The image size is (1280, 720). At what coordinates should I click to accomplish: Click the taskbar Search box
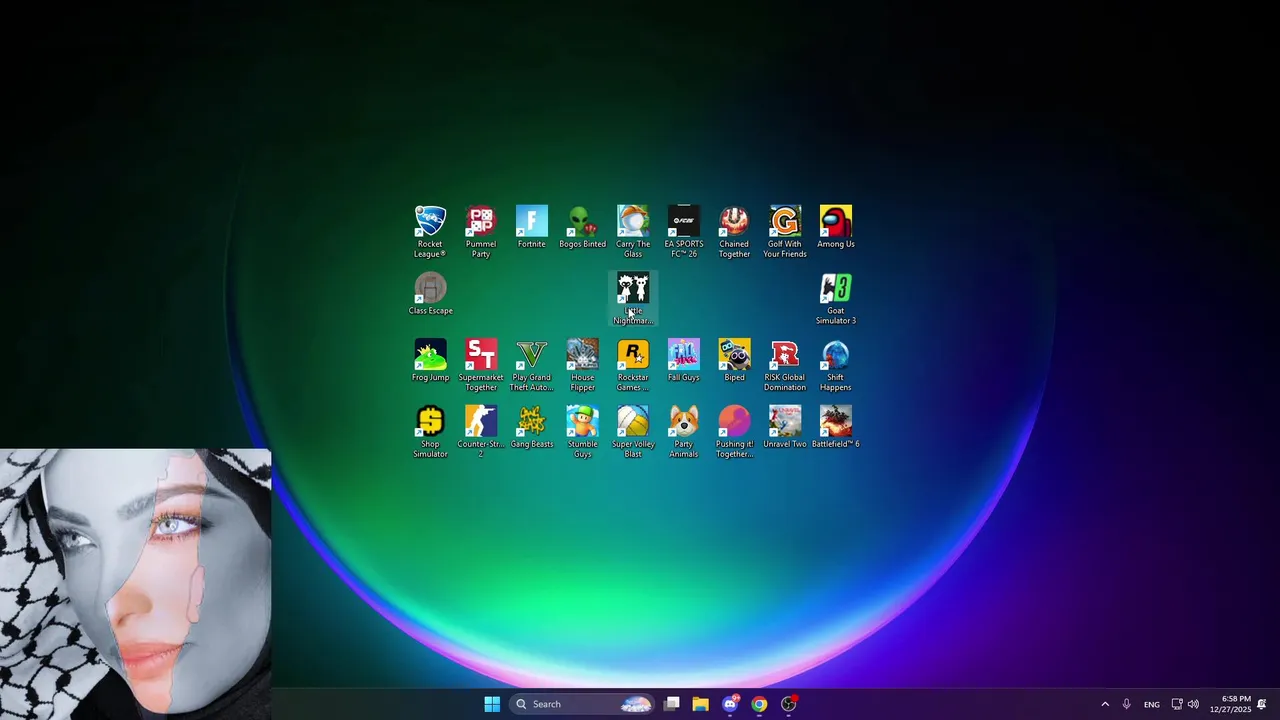click(583, 704)
